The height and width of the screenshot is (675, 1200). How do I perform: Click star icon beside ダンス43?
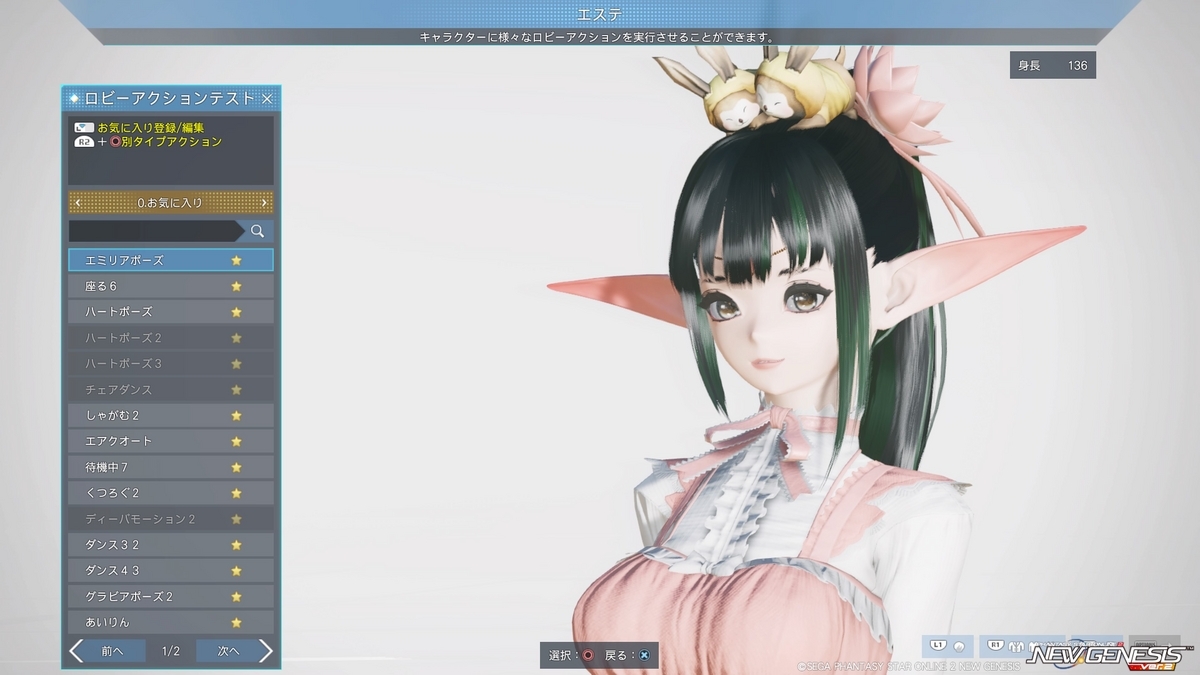coord(236,571)
